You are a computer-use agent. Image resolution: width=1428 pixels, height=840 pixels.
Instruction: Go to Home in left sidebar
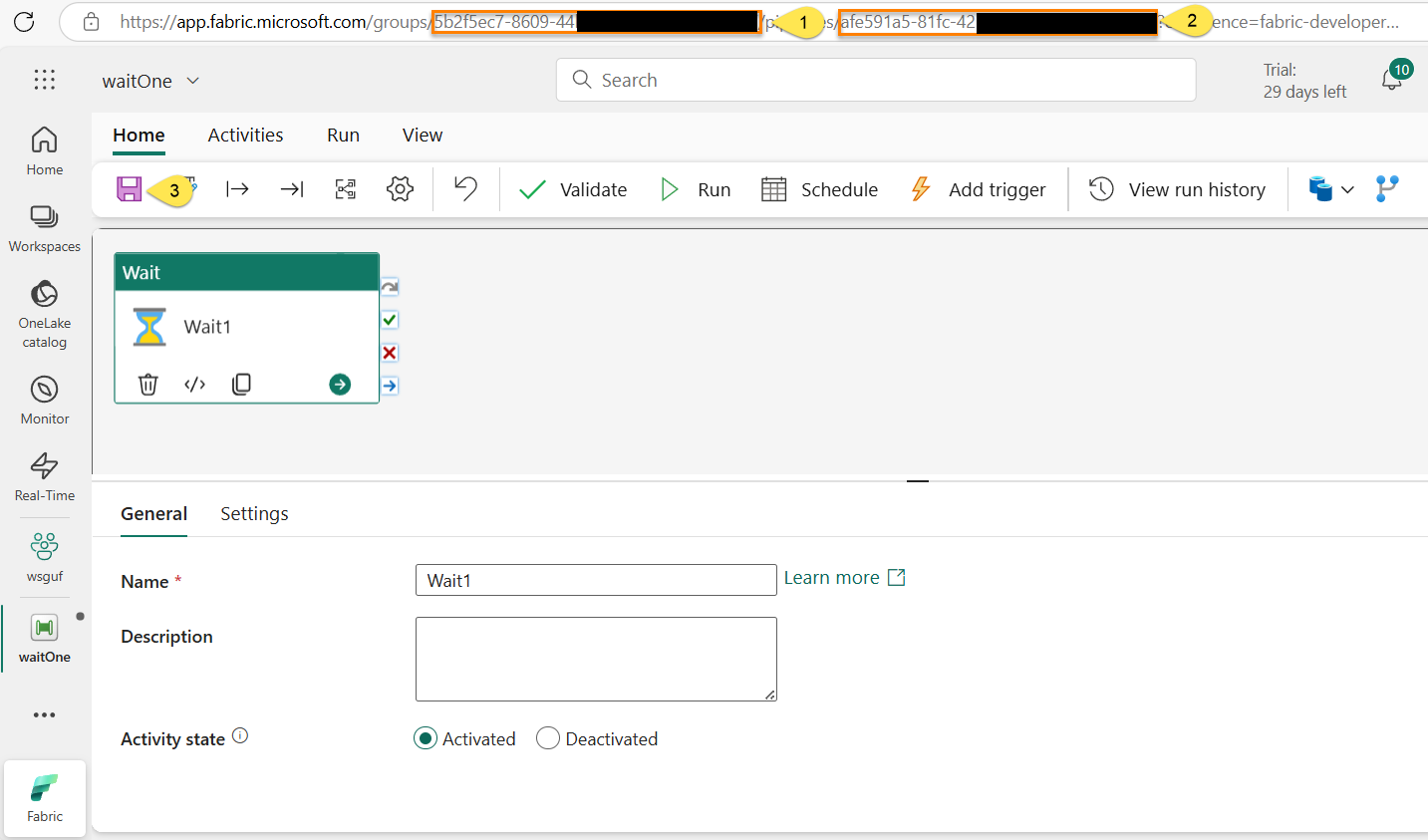[x=45, y=150]
